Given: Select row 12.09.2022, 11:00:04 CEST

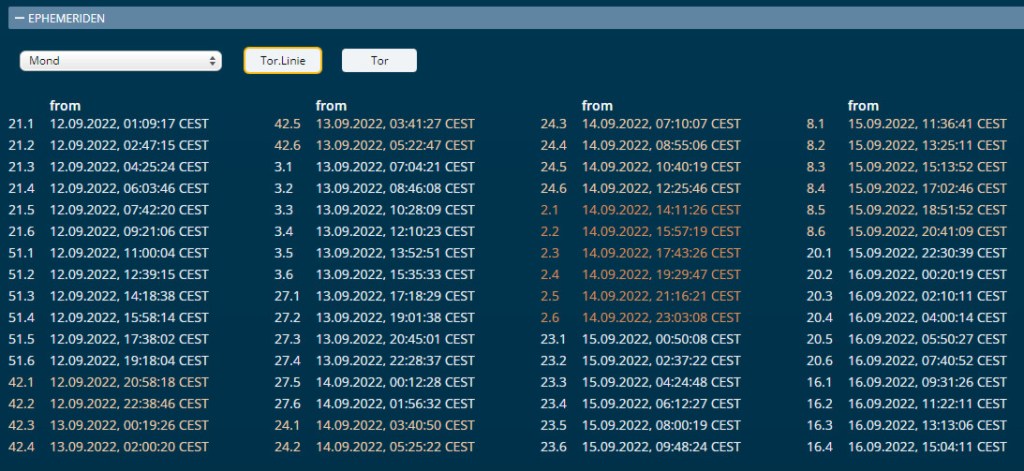Looking at the screenshot, I should tap(128, 253).
